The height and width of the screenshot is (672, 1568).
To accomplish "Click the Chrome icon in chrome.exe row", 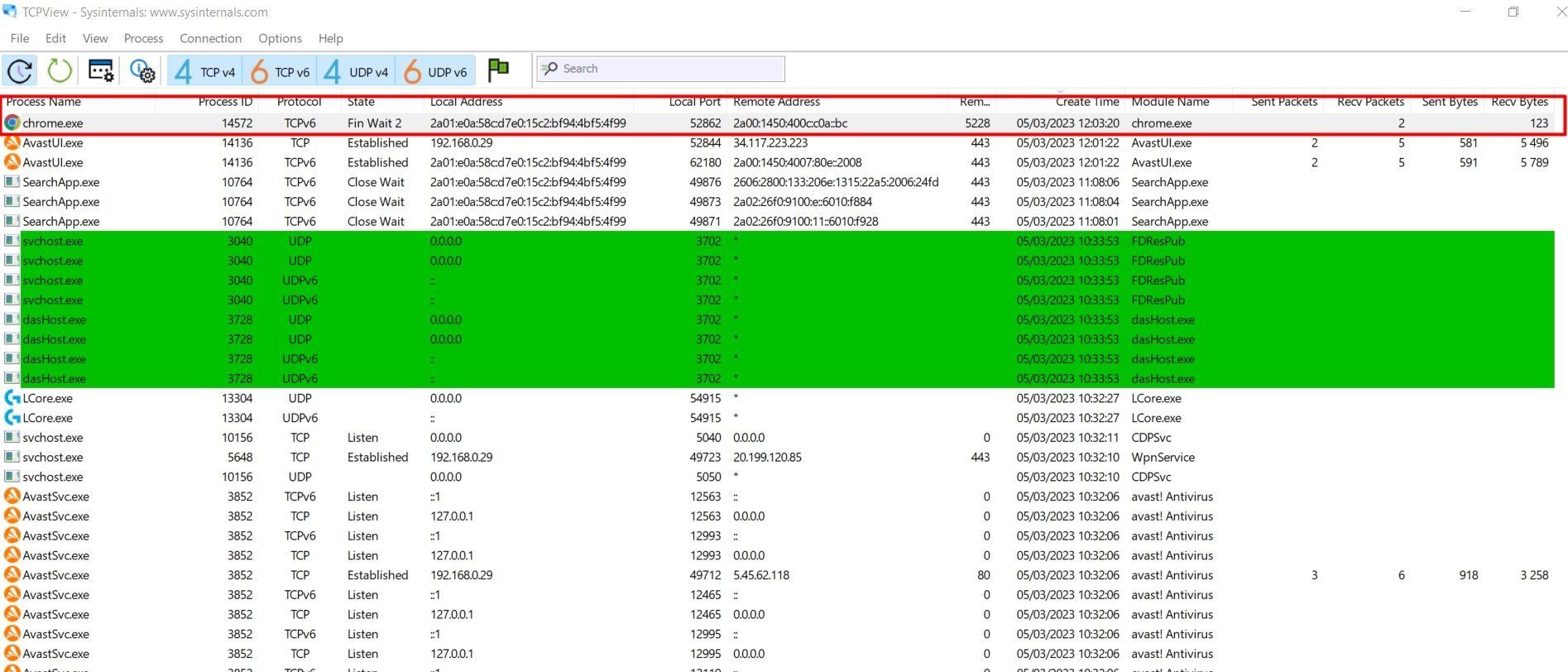I will (12, 122).
